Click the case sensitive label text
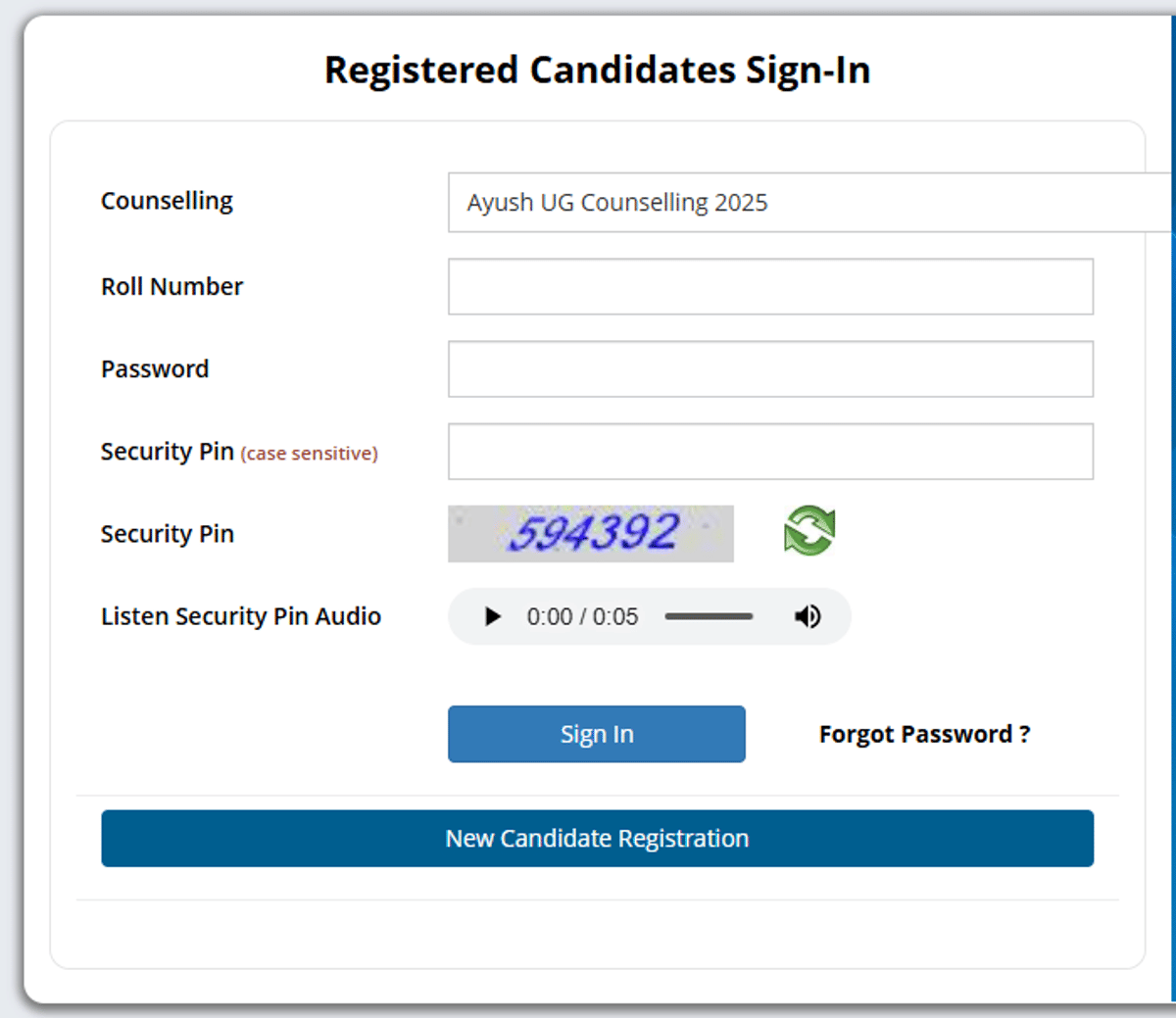This screenshot has height=1018, width=1176. click(x=310, y=454)
